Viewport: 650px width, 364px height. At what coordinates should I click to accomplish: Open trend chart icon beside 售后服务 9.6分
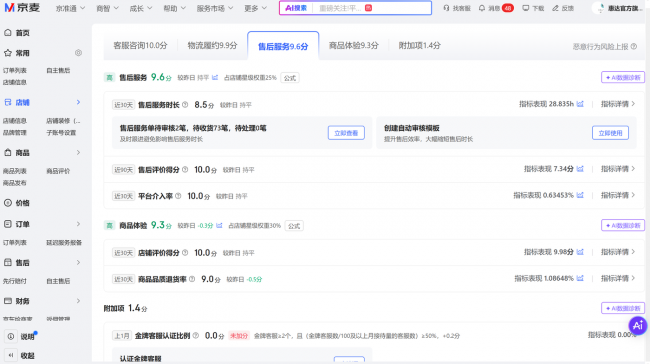click(215, 78)
